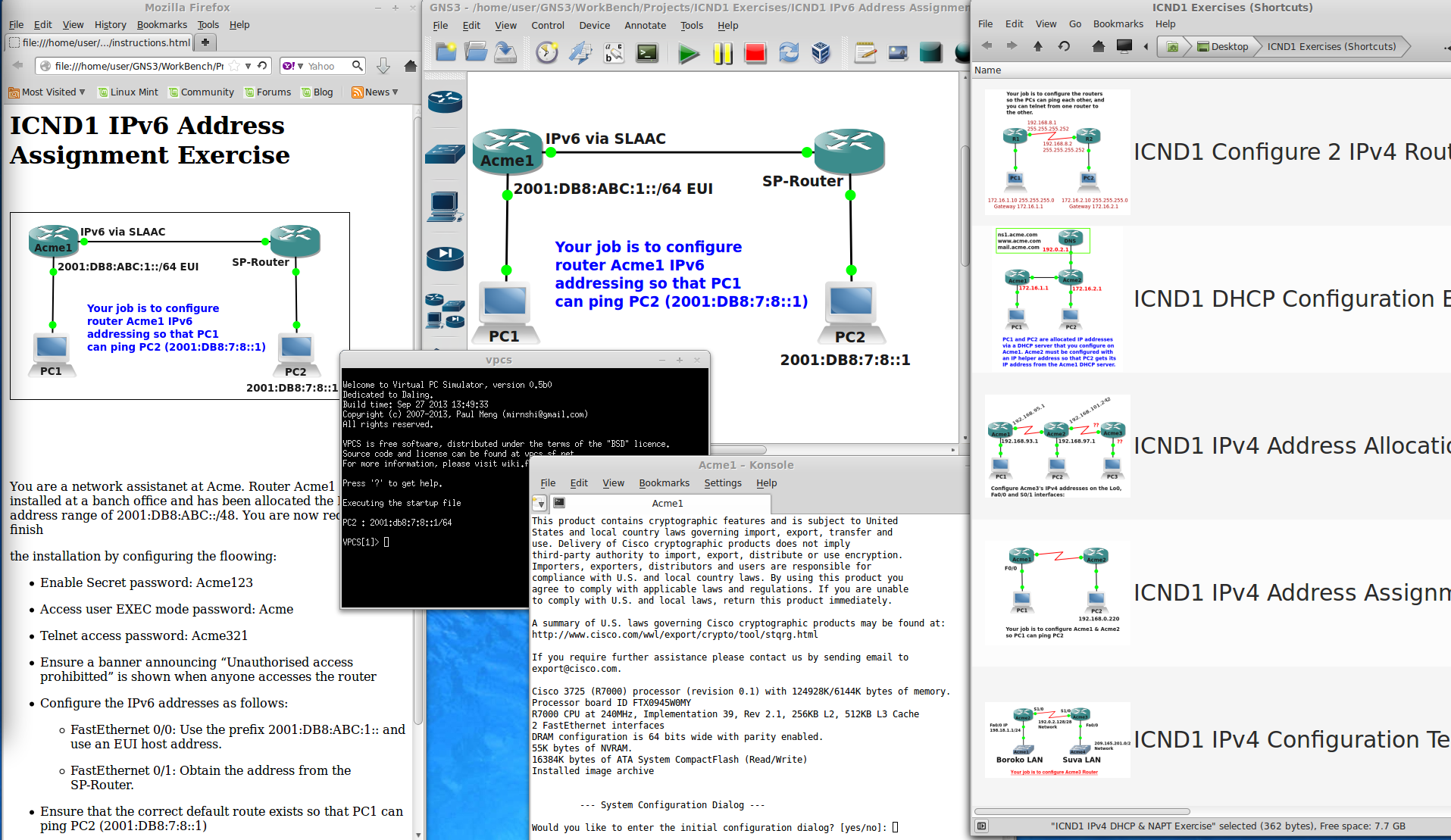Start all devices with the green play icon
This screenshot has height=840, width=1451.
click(689, 53)
